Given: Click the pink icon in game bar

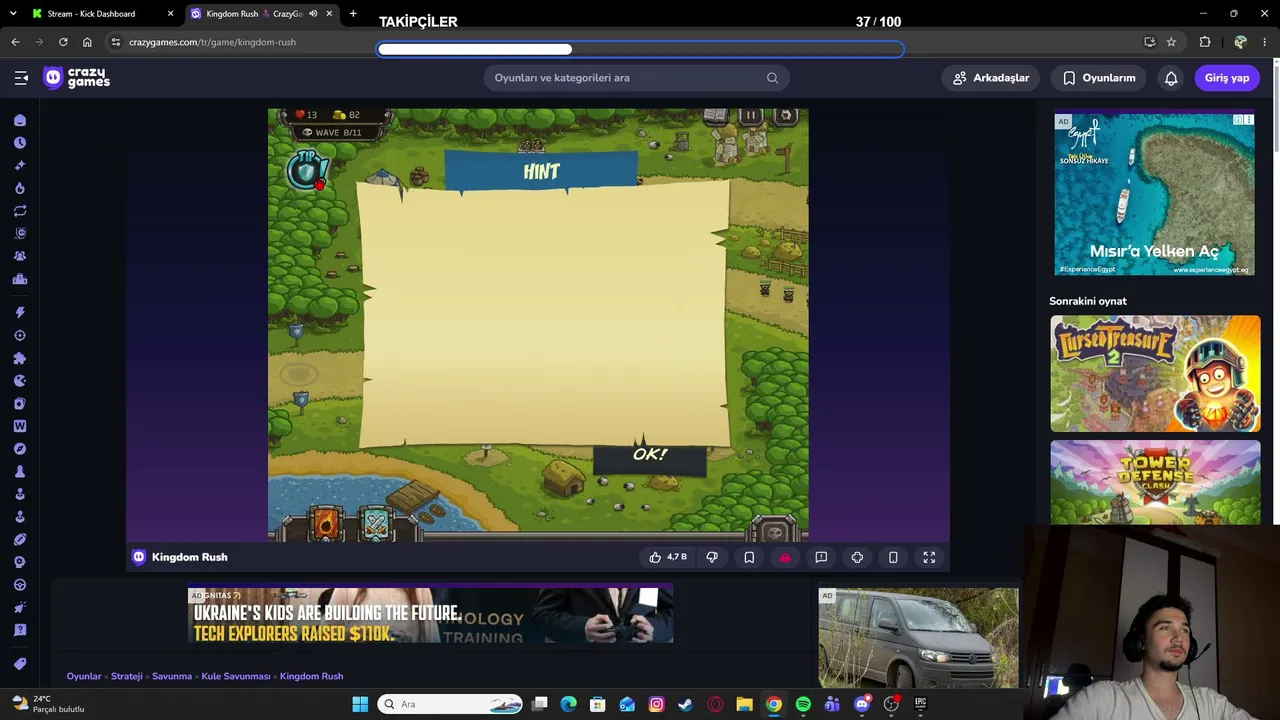Looking at the screenshot, I should point(785,557).
